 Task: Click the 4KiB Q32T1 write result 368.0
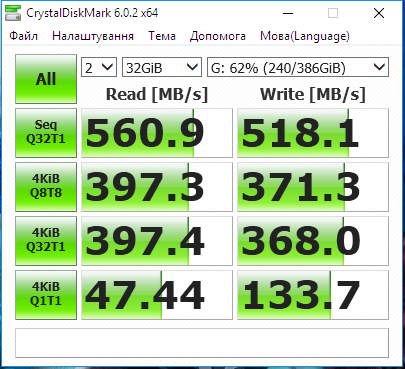pyautogui.click(x=313, y=241)
